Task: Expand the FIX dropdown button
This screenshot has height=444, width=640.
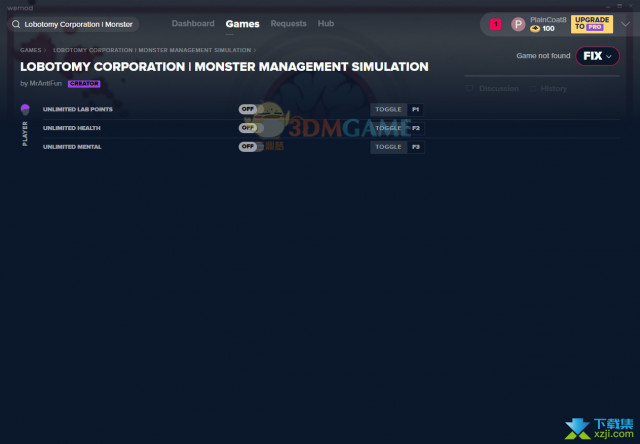Action: (597, 56)
